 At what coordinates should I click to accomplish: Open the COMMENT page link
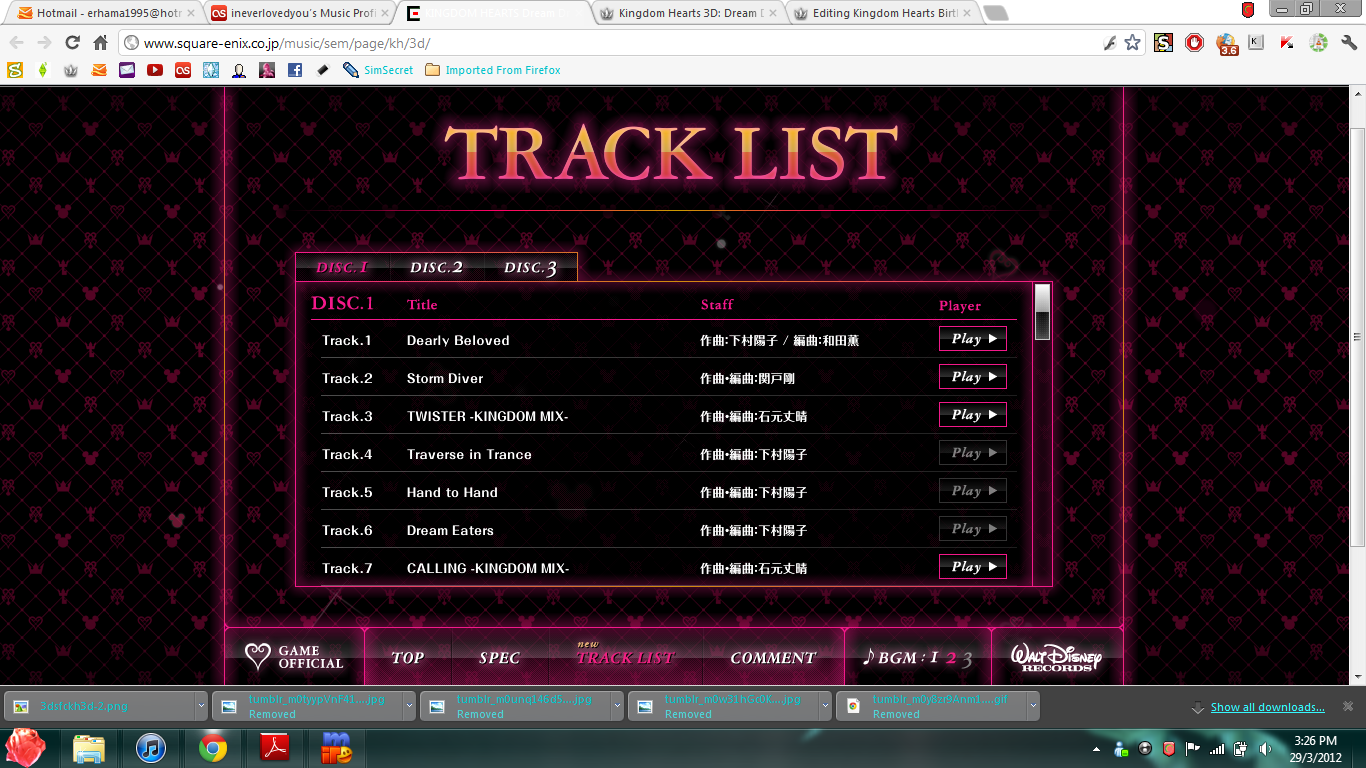tap(772, 658)
